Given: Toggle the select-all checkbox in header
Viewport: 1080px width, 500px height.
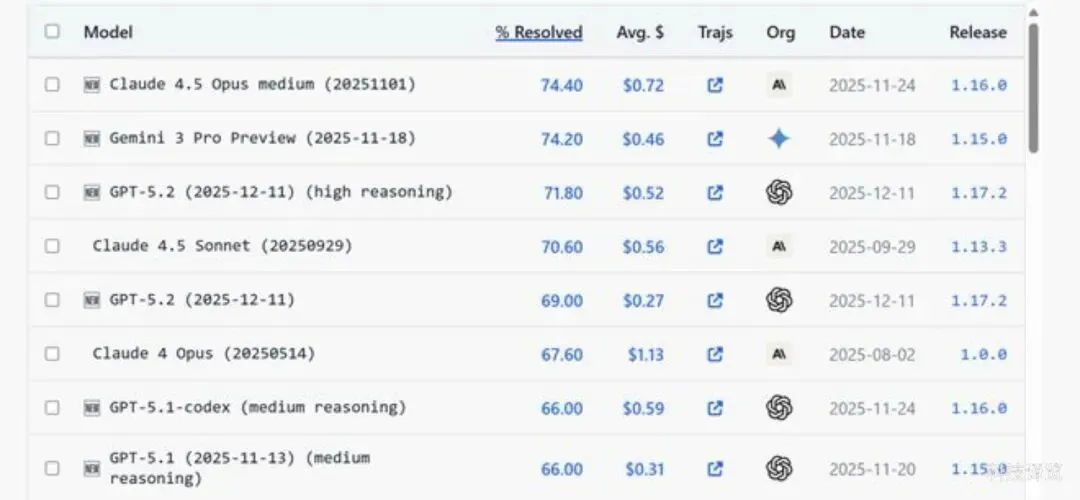Looking at the screenshot, I should tap(52, 31).
